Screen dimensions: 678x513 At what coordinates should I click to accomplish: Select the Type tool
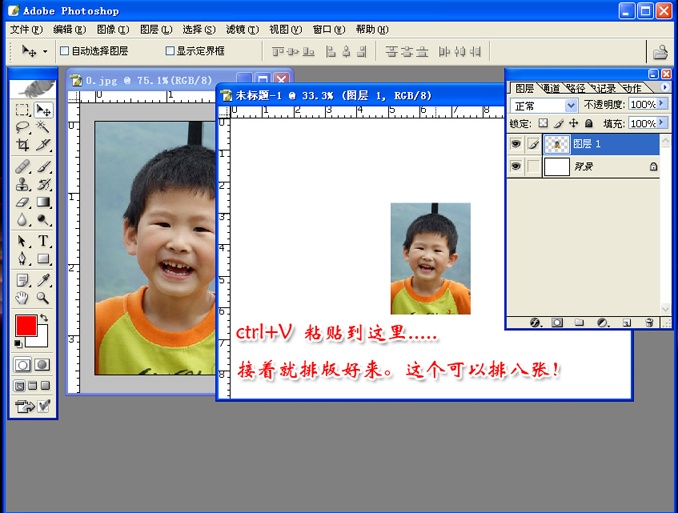coord(43,241)
